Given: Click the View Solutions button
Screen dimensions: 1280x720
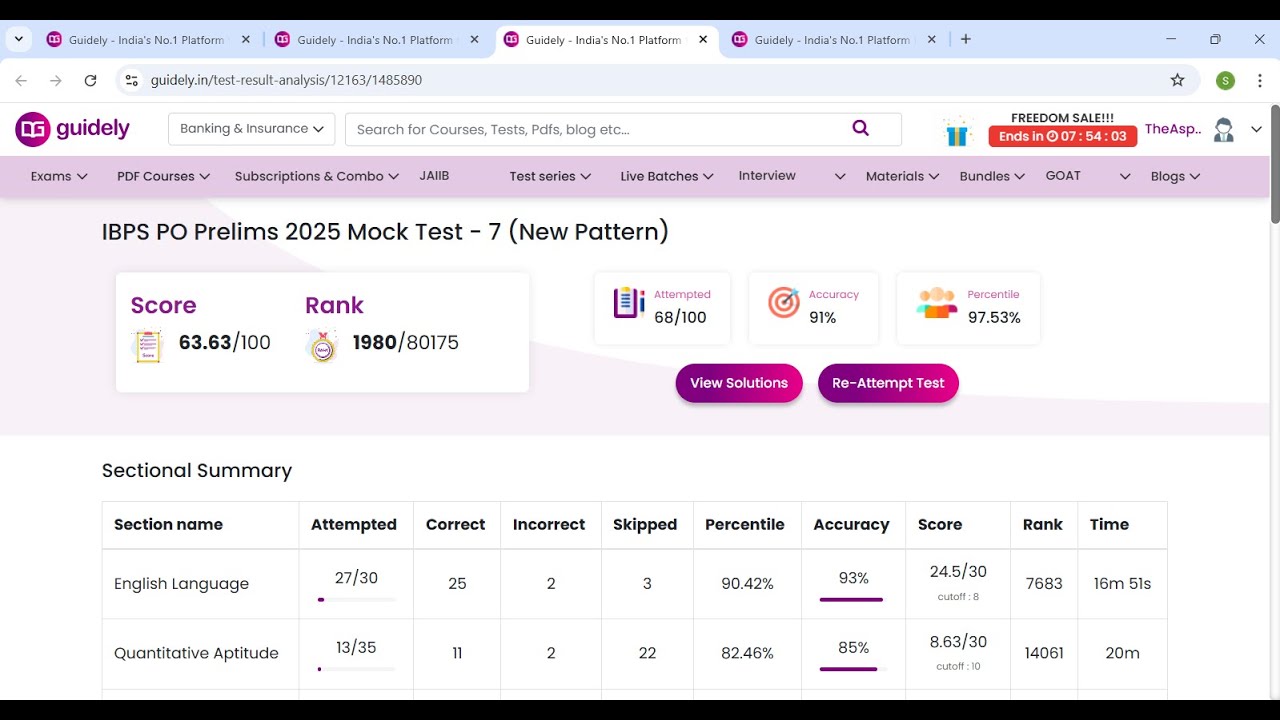Looking at the screenshot, I should pos(739,383).
